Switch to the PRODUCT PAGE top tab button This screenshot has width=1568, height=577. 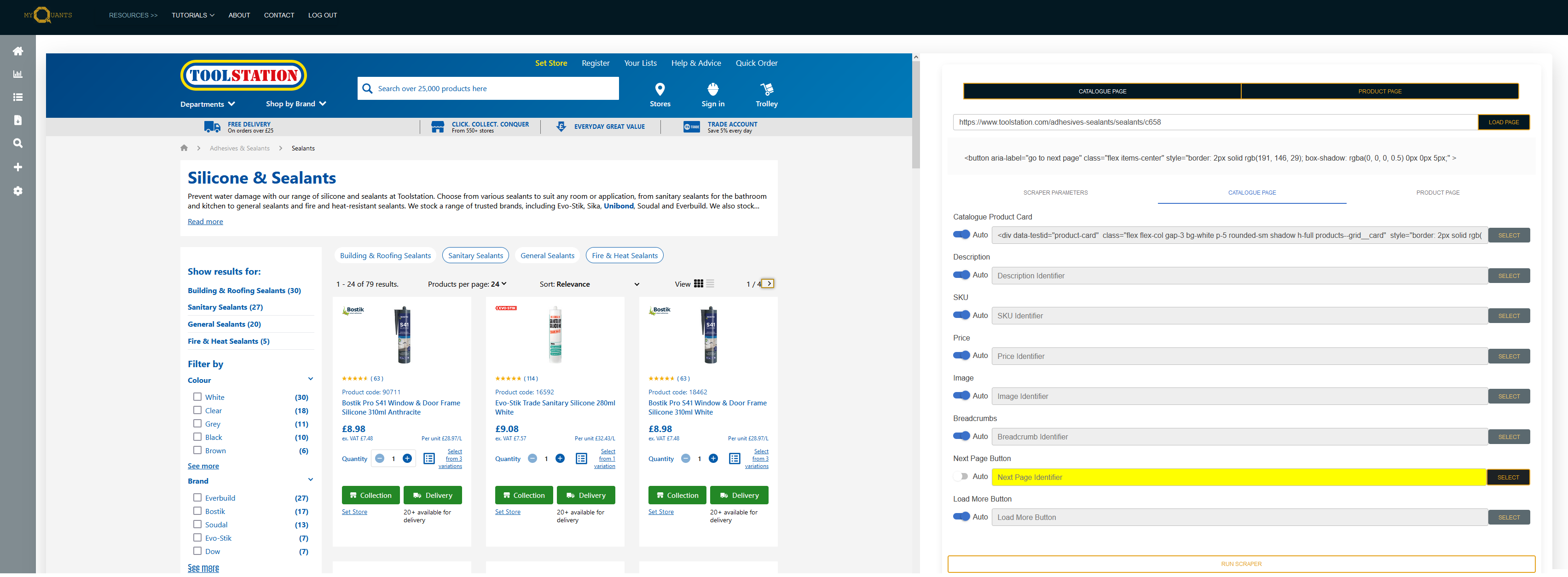(x=1379, y=91)
